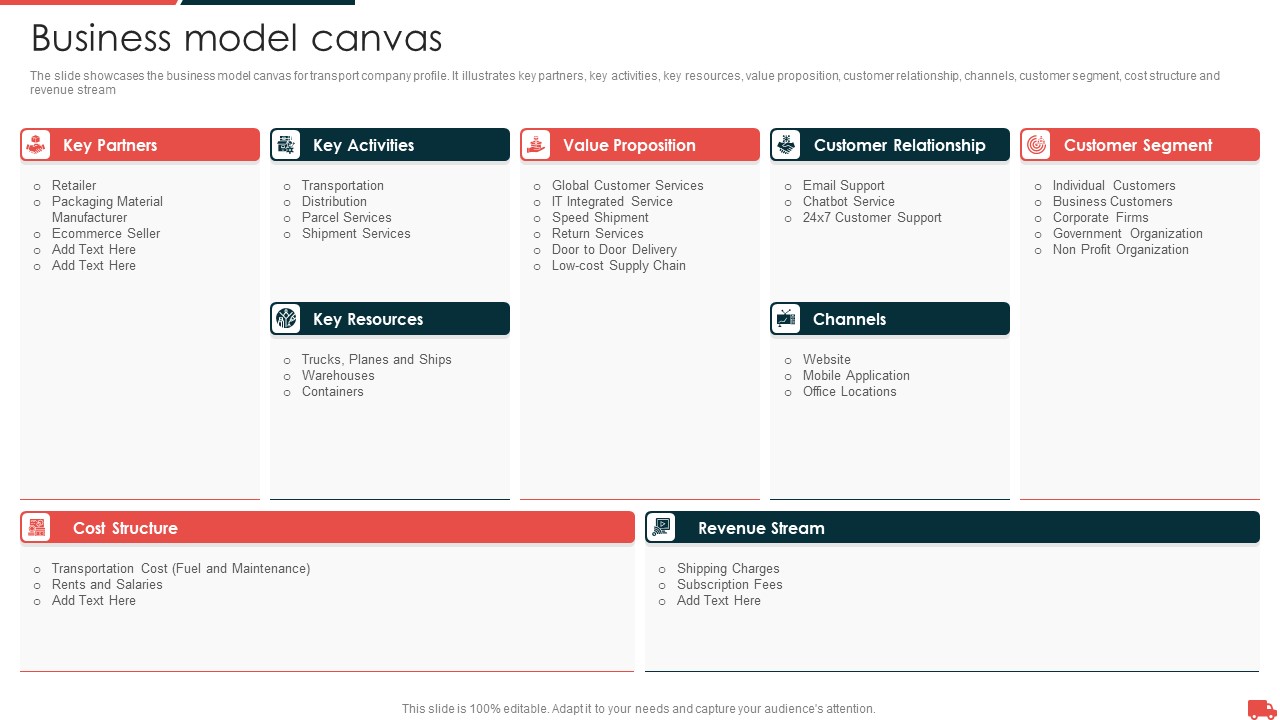
Task: Click the slide description paragraph
Action: pos(625,83)
